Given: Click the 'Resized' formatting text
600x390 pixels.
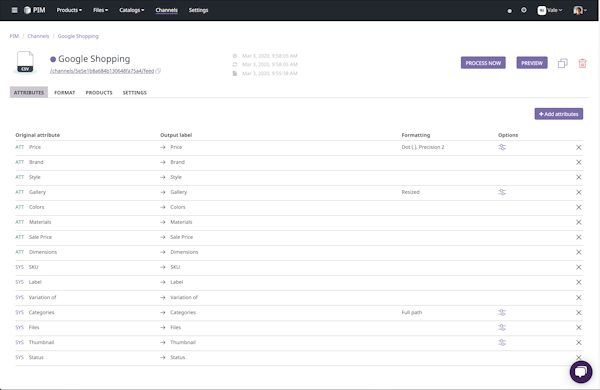Looking at the screenshot, I should click(411, 192).
